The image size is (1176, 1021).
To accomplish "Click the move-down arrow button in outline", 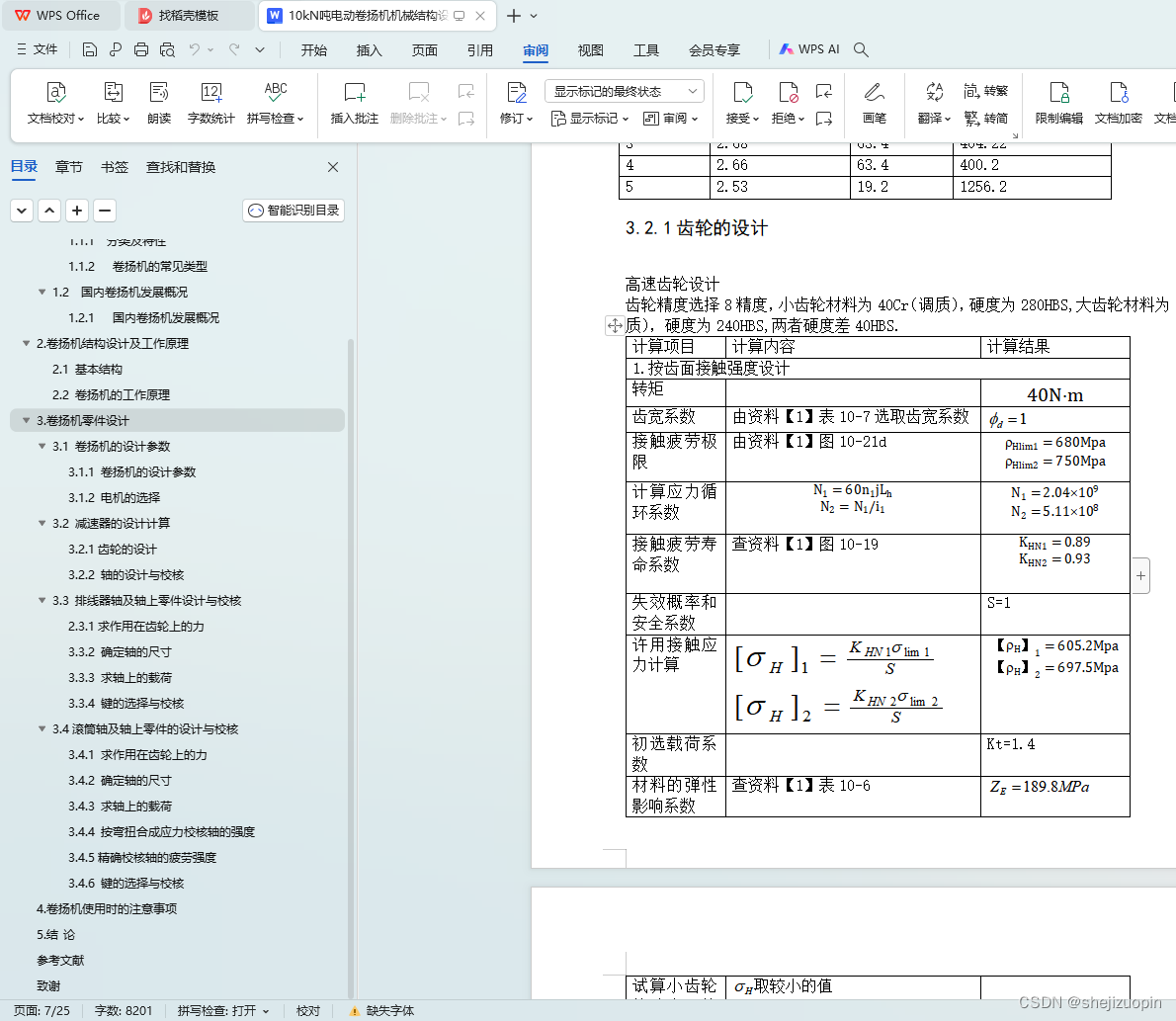I will 22,211.
